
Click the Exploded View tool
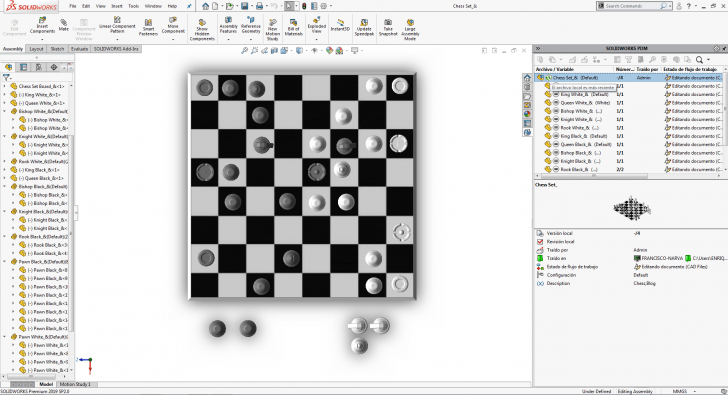tap(317, 25)
